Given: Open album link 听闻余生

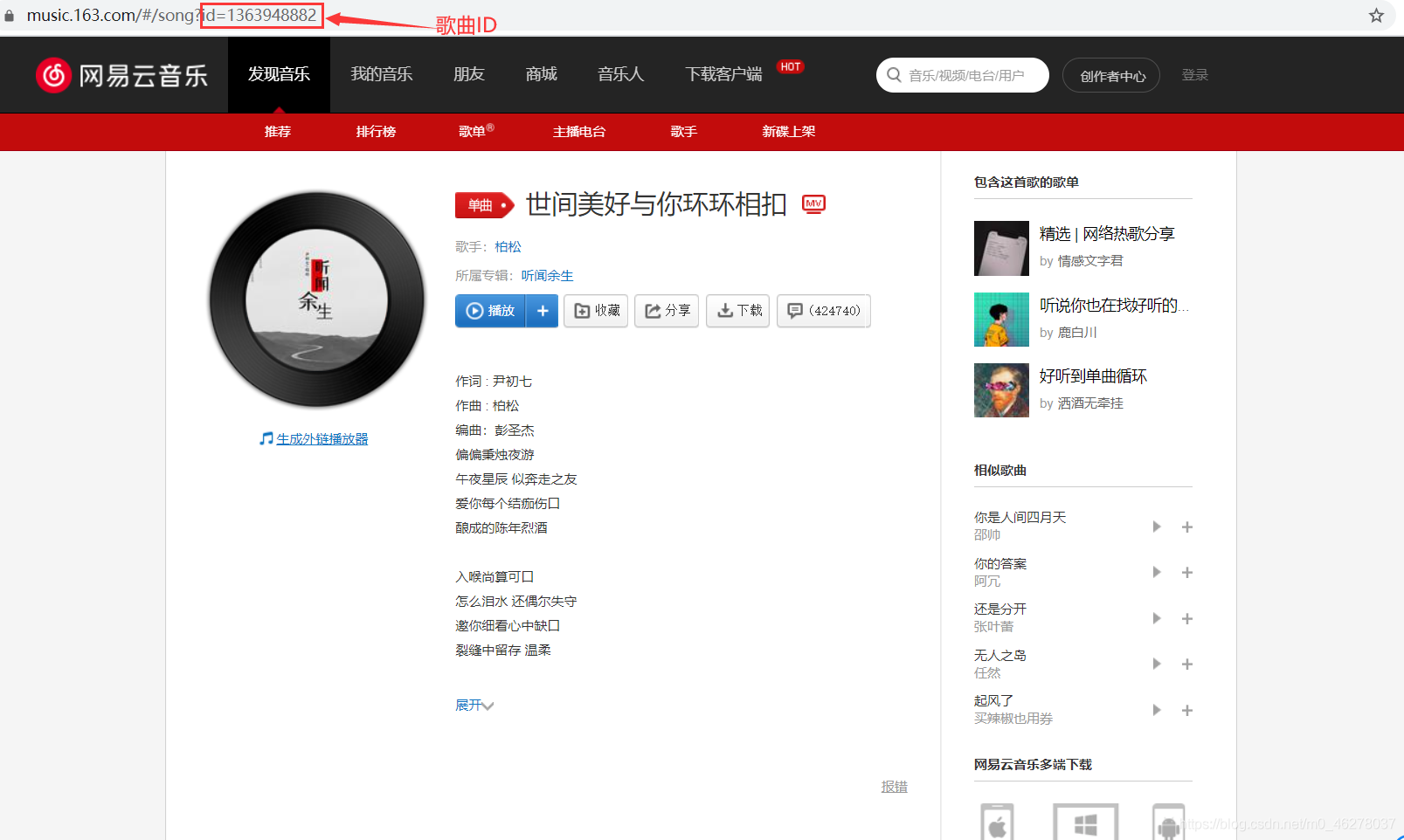Looking at the screenshot, I should coord(547,276).
